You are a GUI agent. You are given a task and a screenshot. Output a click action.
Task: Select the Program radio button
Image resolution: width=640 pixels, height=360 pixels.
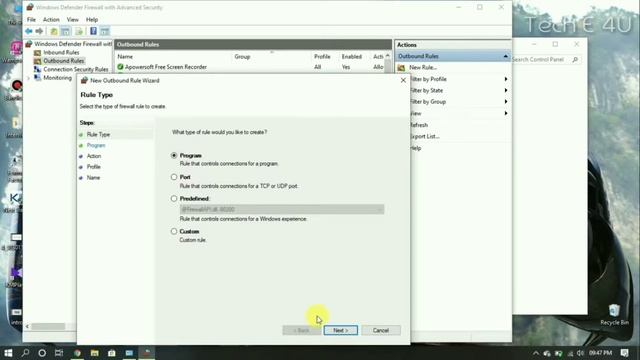(x=174, y=156)
